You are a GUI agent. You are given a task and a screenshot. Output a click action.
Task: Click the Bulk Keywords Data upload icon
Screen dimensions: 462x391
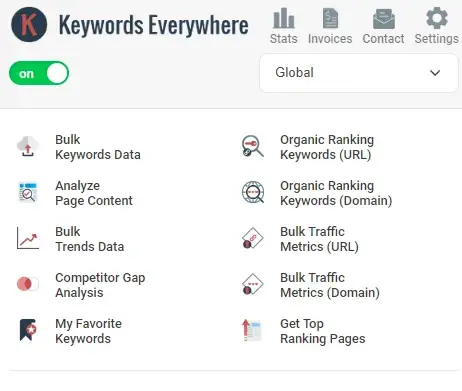pyautogui.click(x=28, y=147)
